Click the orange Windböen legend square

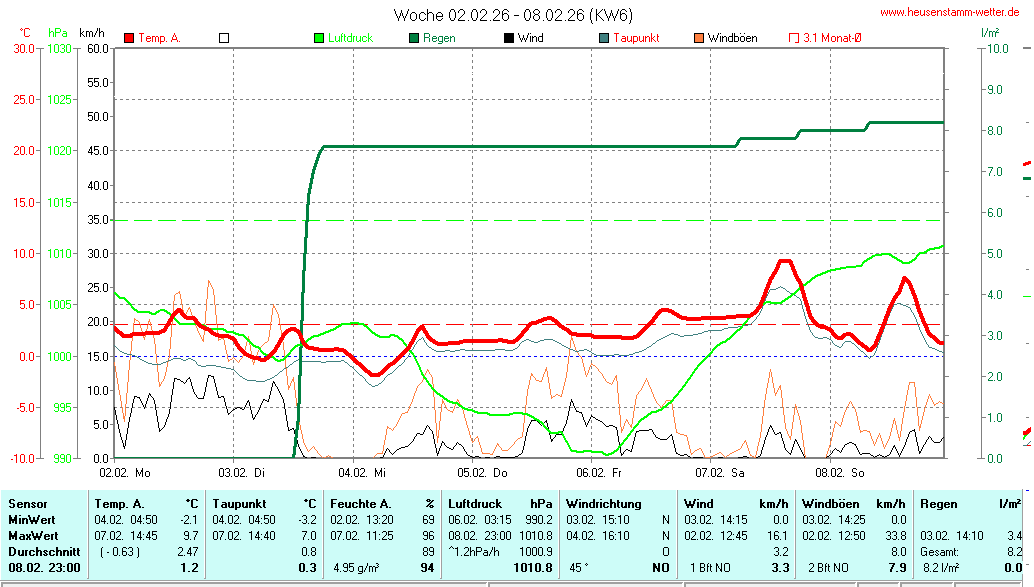point(699,38)
